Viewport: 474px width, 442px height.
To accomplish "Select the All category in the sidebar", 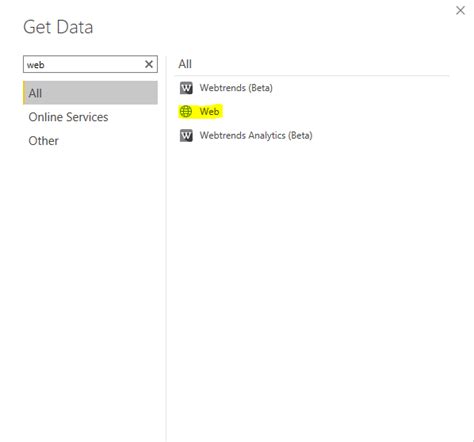I will [x=90, y=93].
